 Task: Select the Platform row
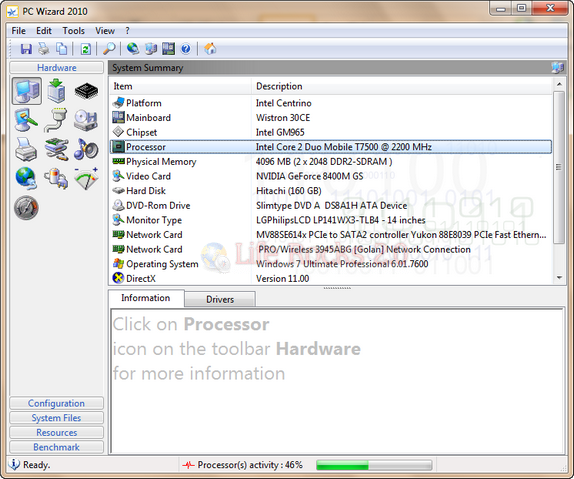click(x=331, y=103)
